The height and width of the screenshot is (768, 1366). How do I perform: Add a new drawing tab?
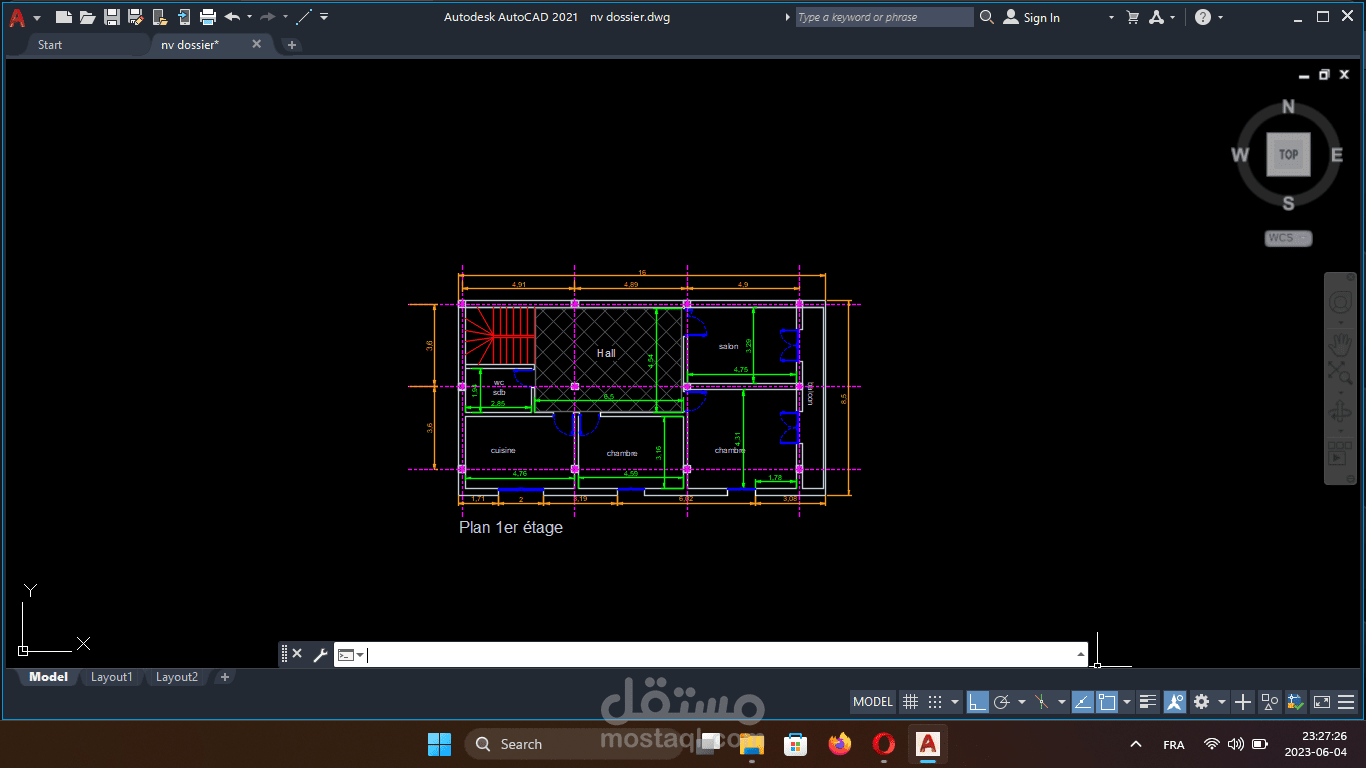[291, 45]
